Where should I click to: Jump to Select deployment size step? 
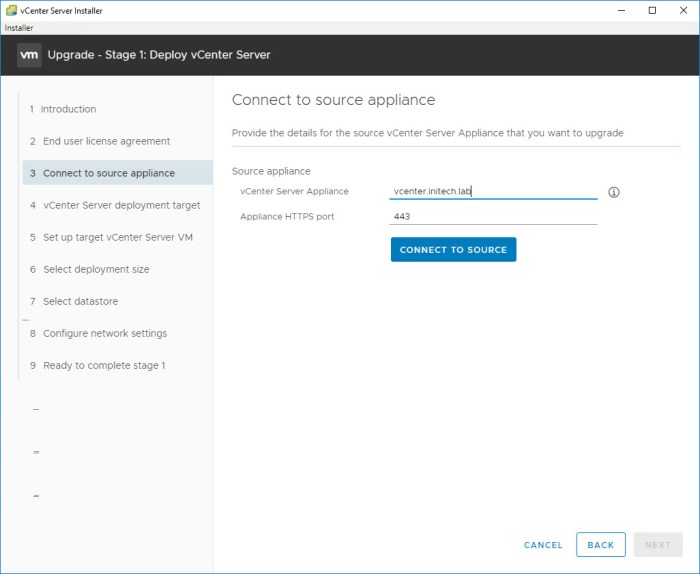click(96, 269)
